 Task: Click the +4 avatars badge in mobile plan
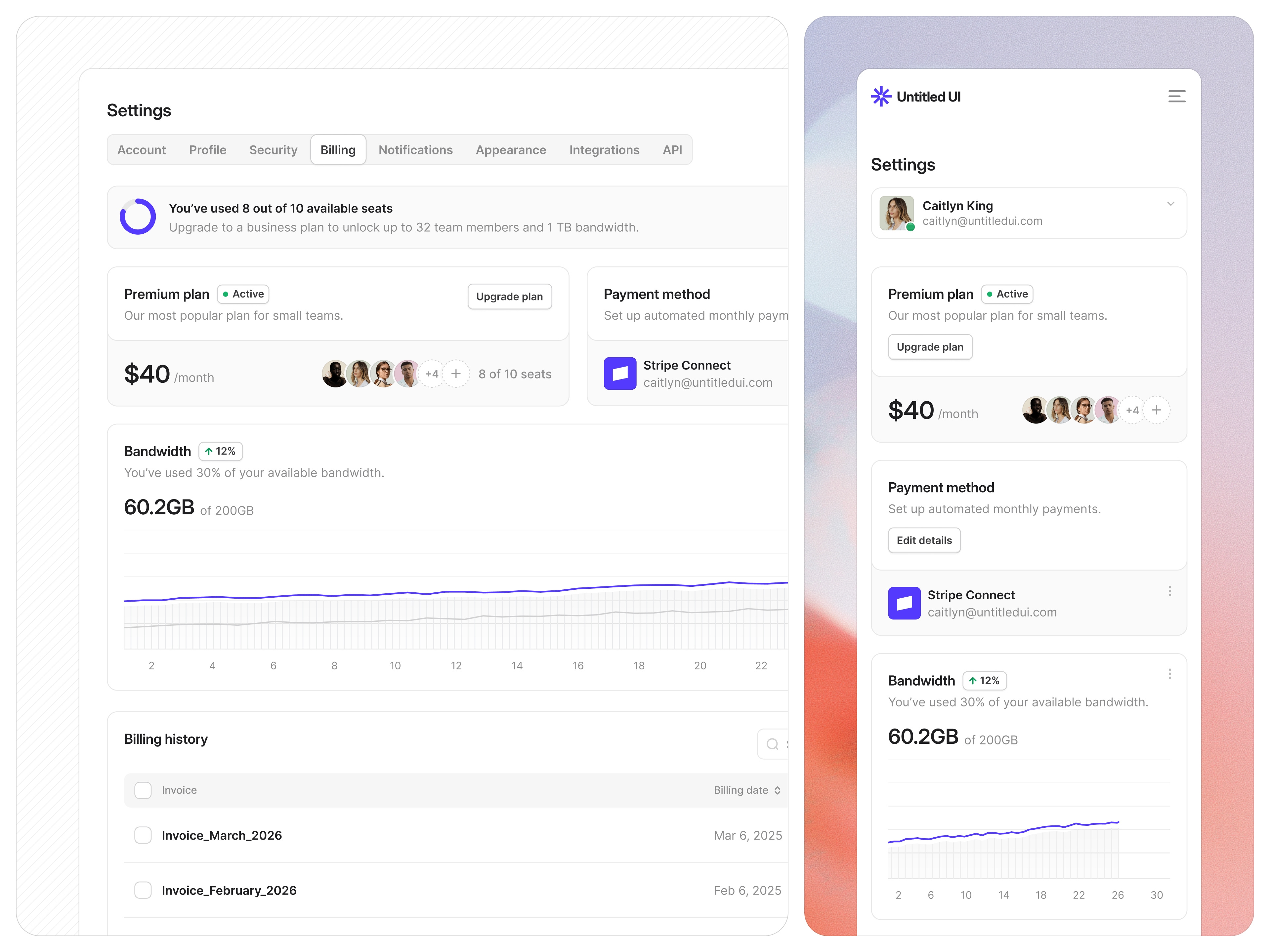(x=1132, y=410)
